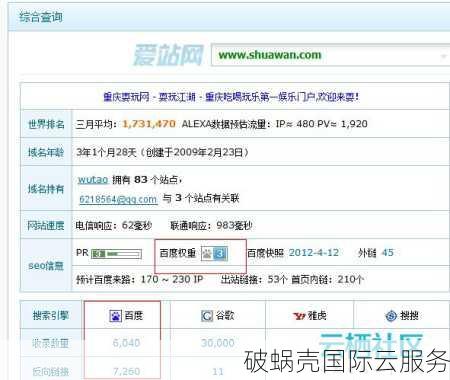Open the domain input dropdown arrow
Viewport: 450px width, 380px height.
(x=443, y=56)
